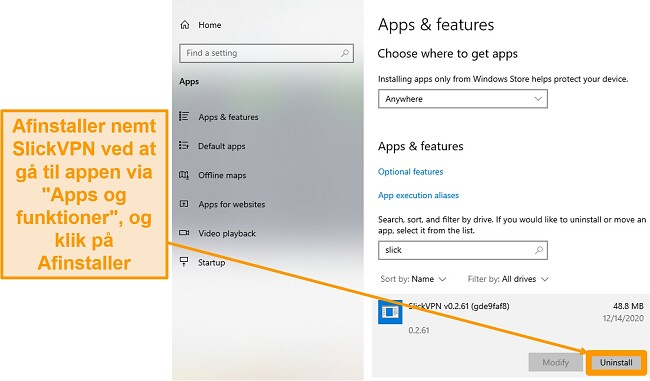Open the Optional features link

(x=410, y=172)
